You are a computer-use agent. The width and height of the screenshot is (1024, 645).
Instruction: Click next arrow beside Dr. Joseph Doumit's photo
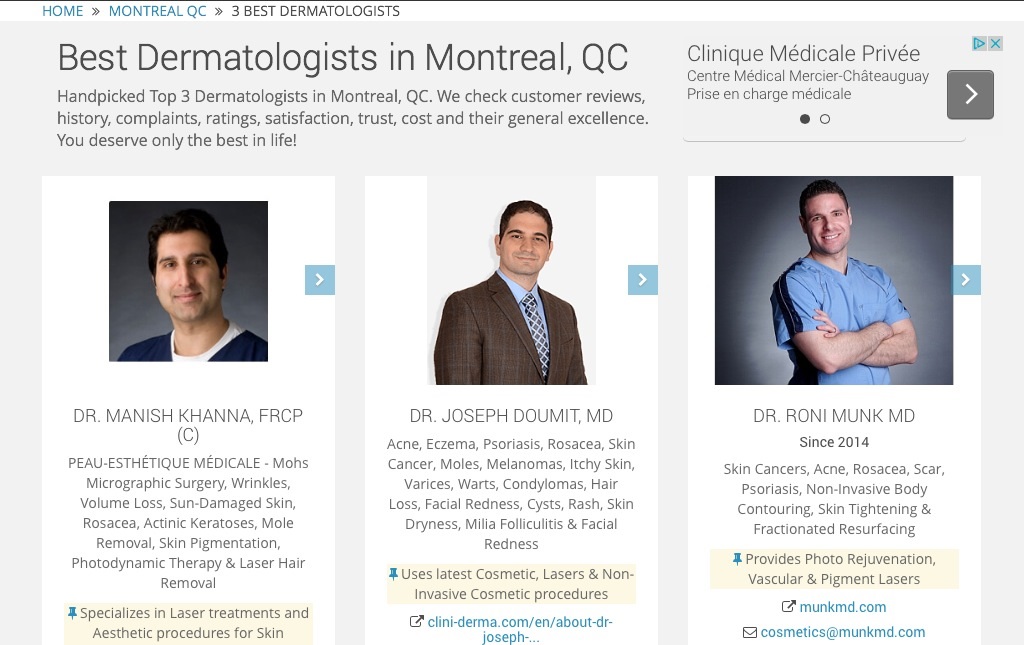(642, 280)
